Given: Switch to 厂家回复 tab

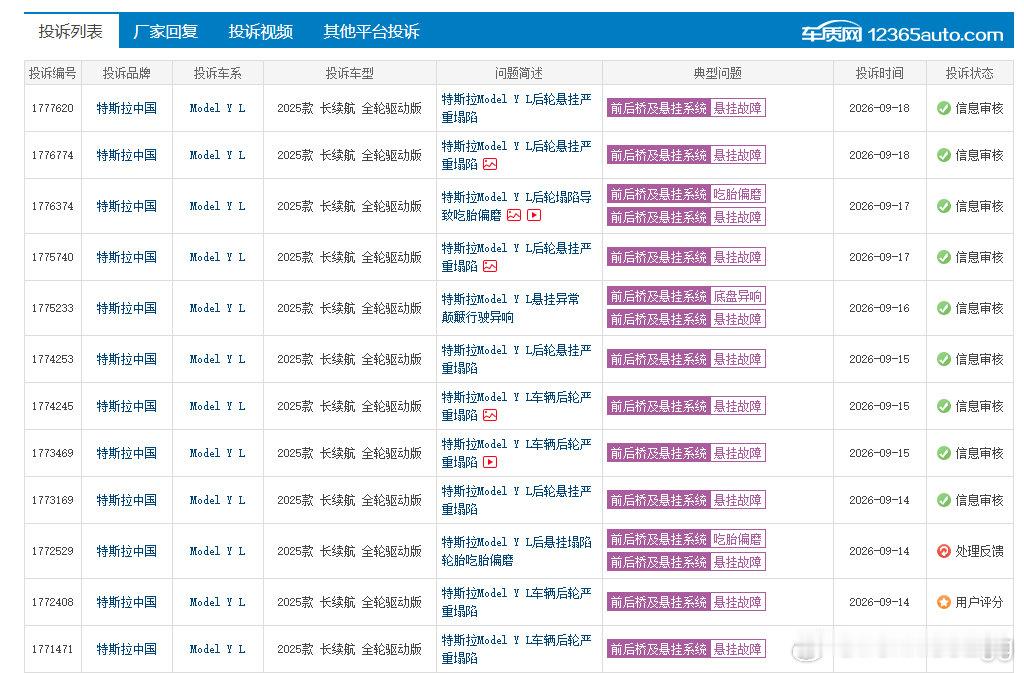Looking at the screenshot, I should point(165,31).
